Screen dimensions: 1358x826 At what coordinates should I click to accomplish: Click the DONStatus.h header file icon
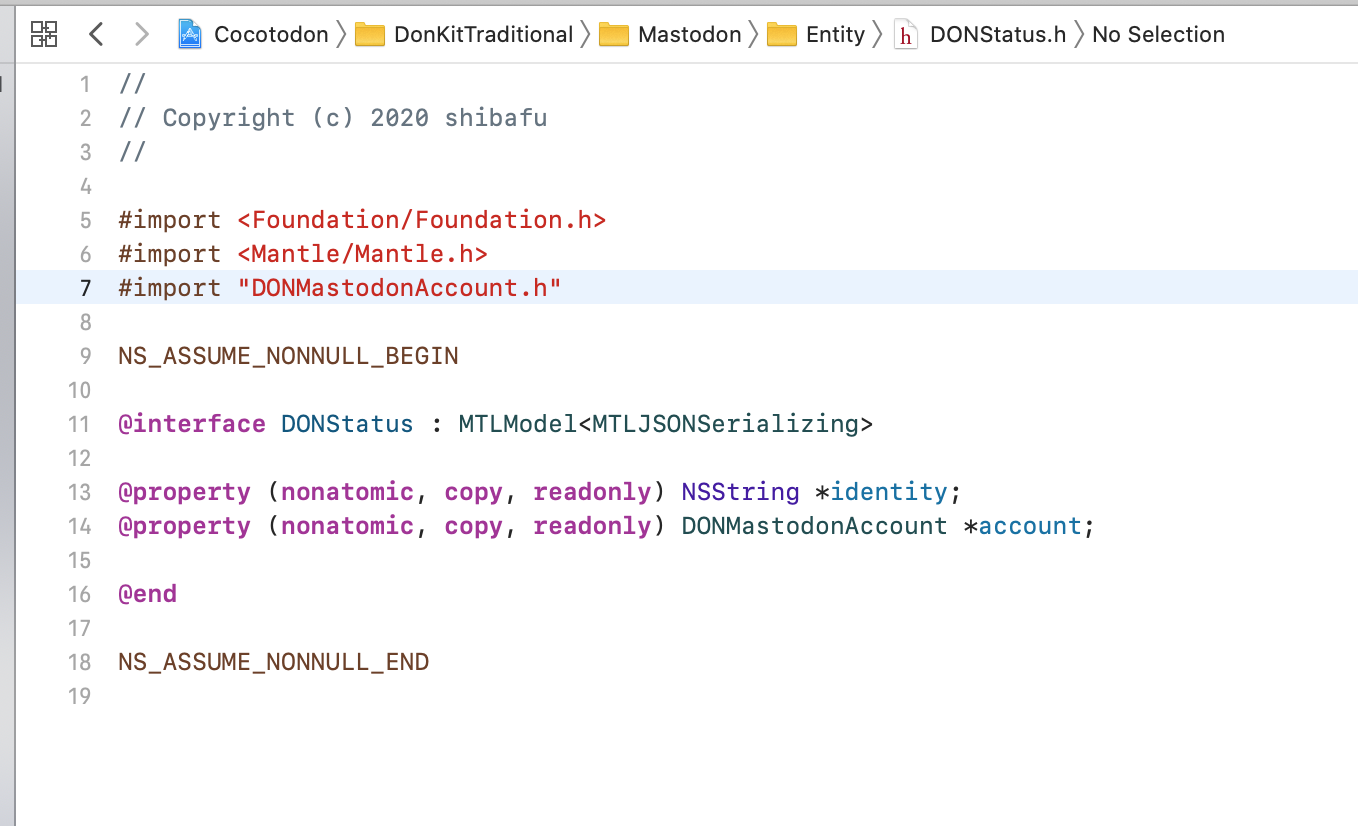coord(905,35)
